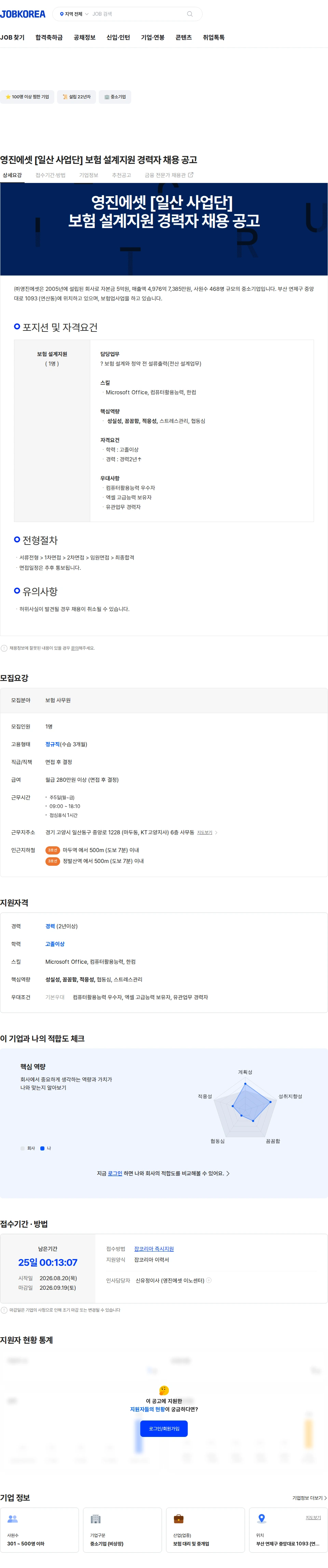The height and width of the screenshot is (1568, 328).
Task: Click the JOBKOREA logo
Action: [23, 14]
